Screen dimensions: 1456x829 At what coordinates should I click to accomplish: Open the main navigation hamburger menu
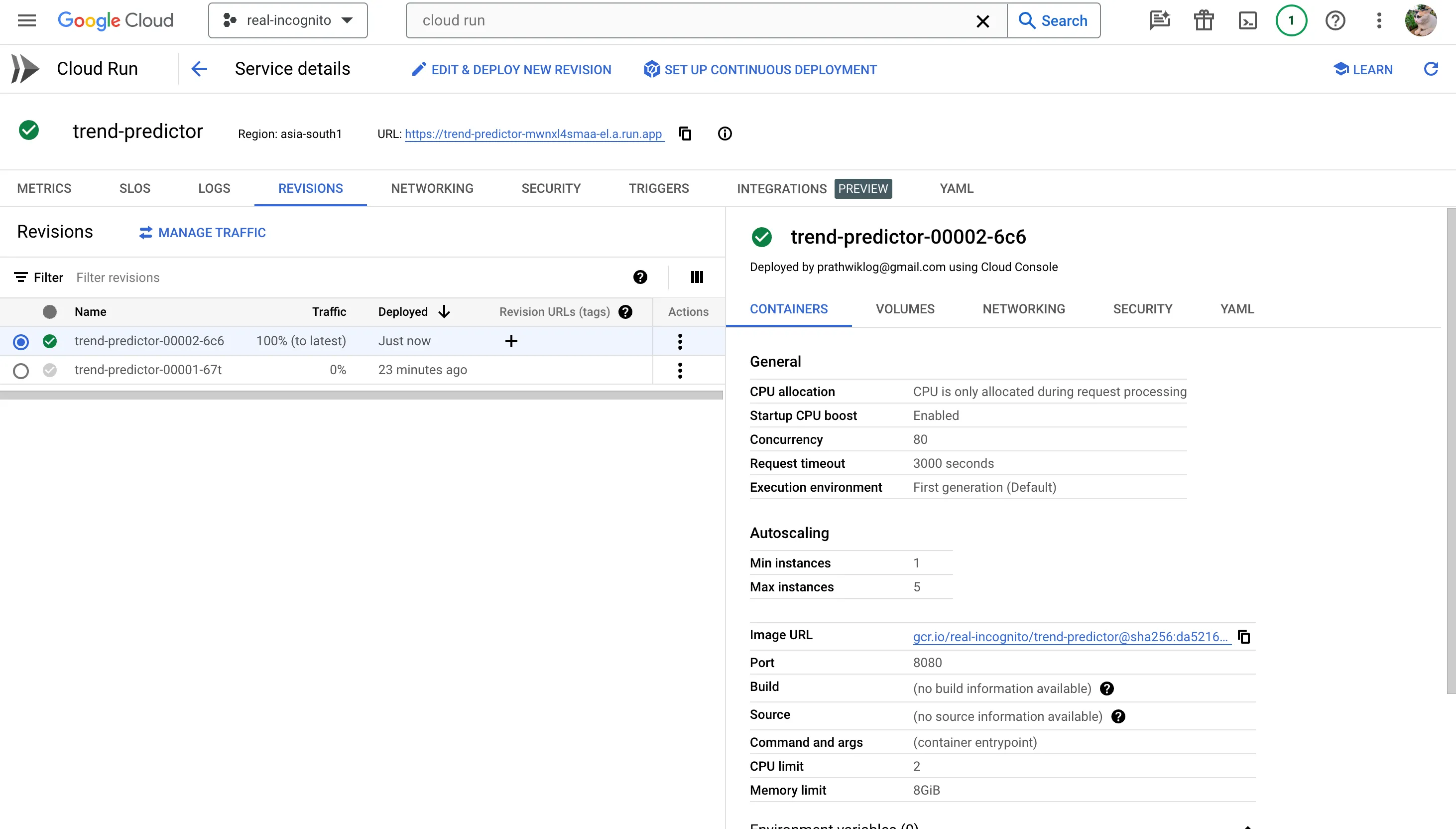coord(27,20)
